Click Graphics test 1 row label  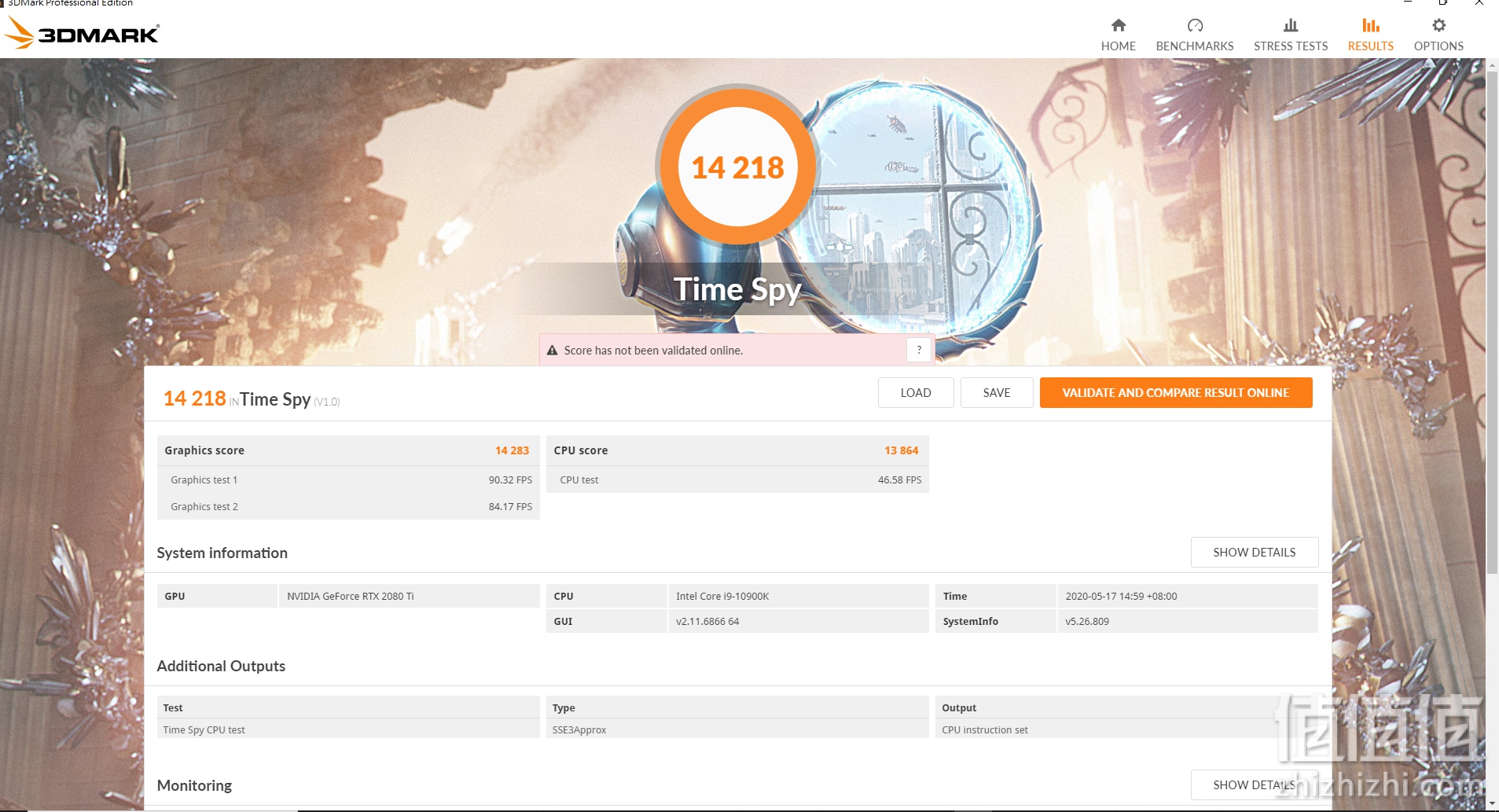(x=204, y=480)
